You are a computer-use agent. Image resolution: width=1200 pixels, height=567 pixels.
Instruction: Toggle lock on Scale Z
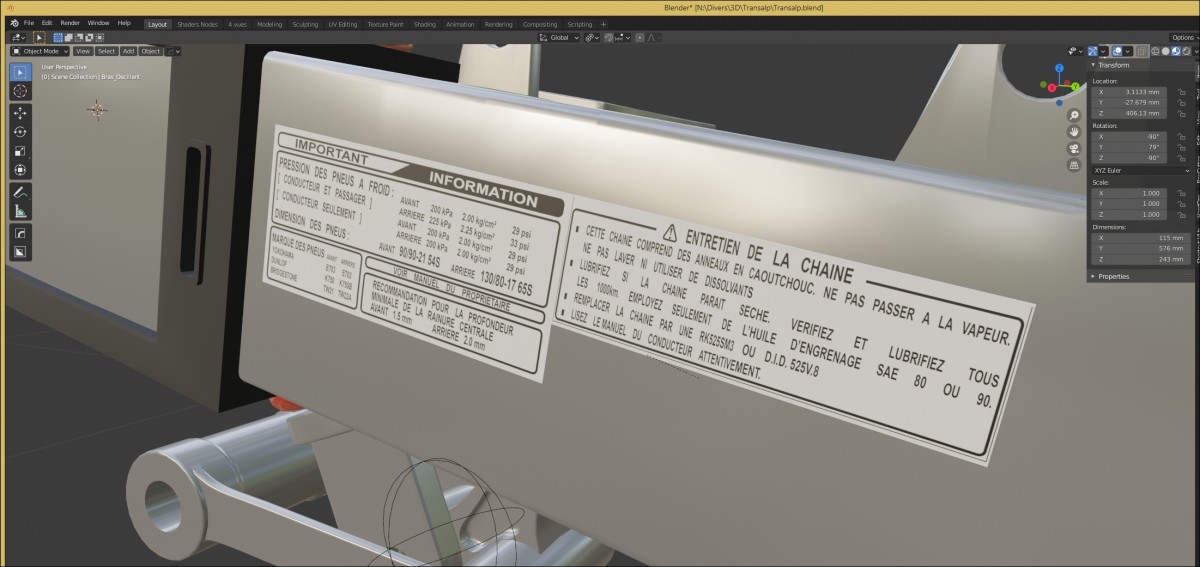pos(1182,214)
